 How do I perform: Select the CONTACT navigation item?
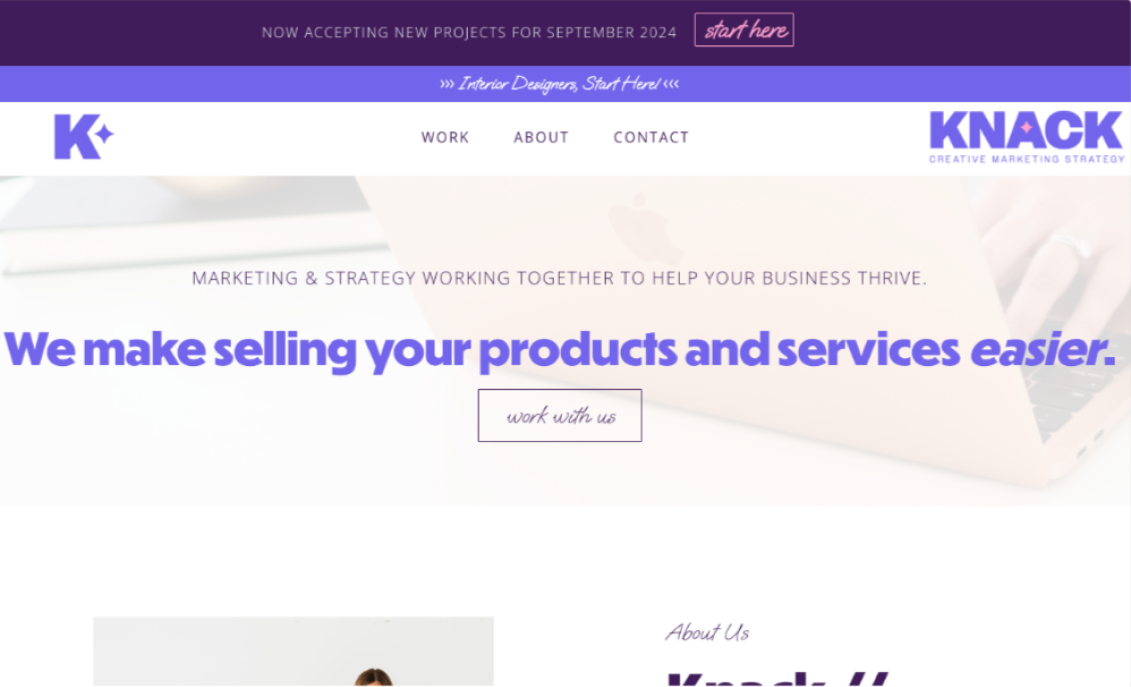[x=651, y=137]
